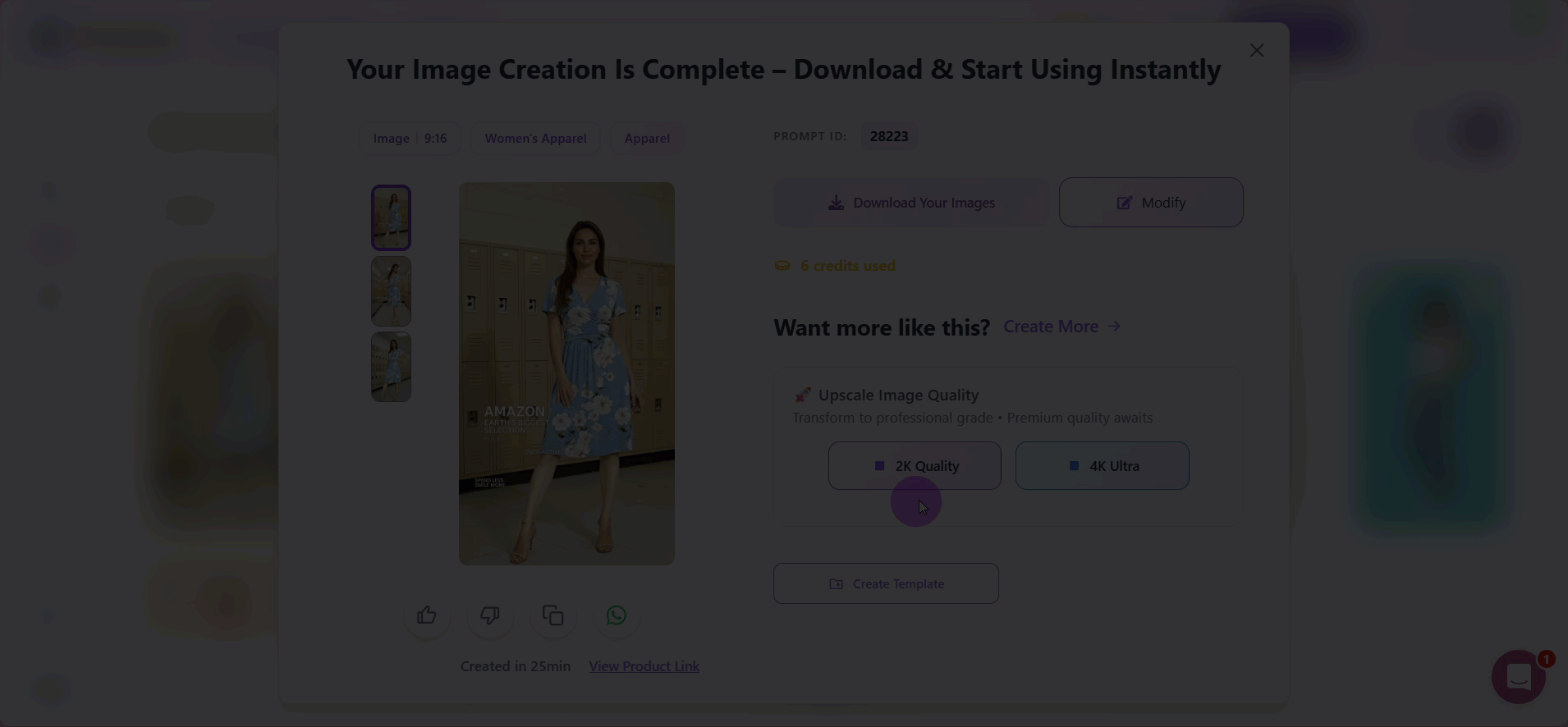Open the View Product Link
This screenshot has width=1568, height=727.
tap(644, 666)
